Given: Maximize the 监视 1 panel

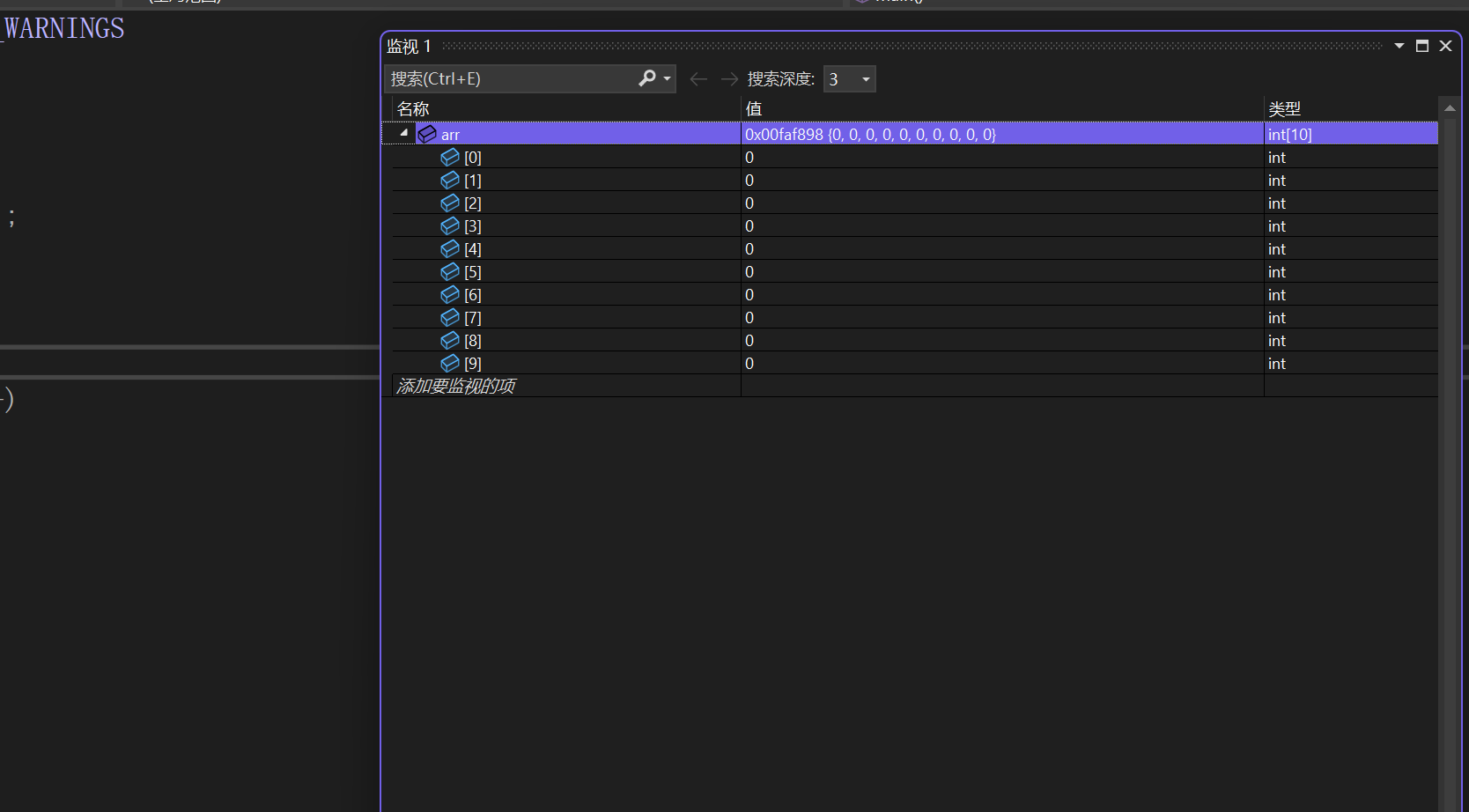Looking at the screenshot, I should (x=1422, y=46).
